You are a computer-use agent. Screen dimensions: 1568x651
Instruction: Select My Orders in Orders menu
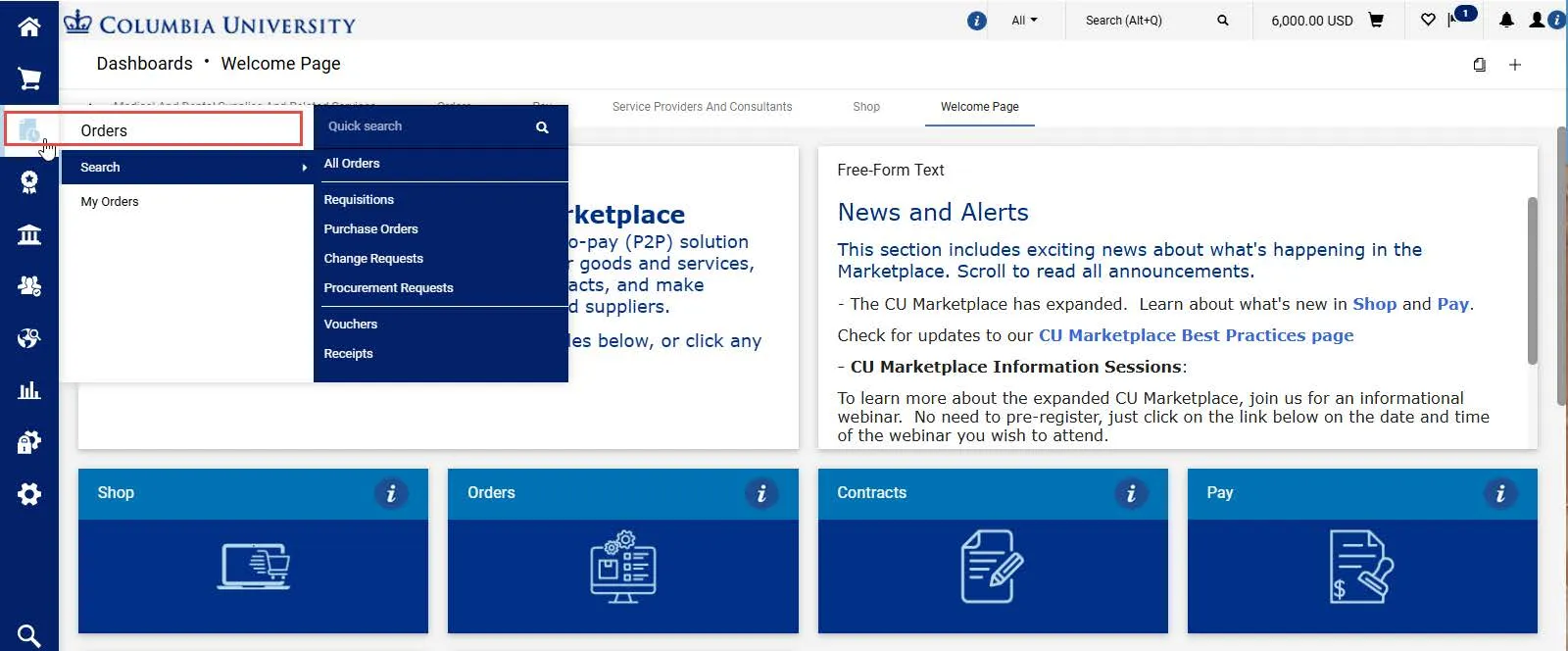pyautogui.click(x=110, y=202)
